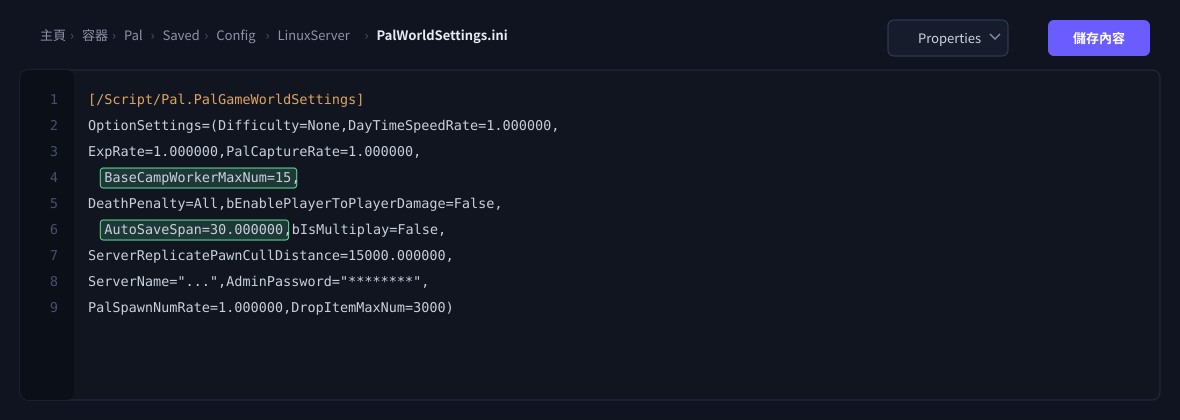Open the Properties language dropdown
The height and width of the screenshot is (420, 1180).
(947, 38)
